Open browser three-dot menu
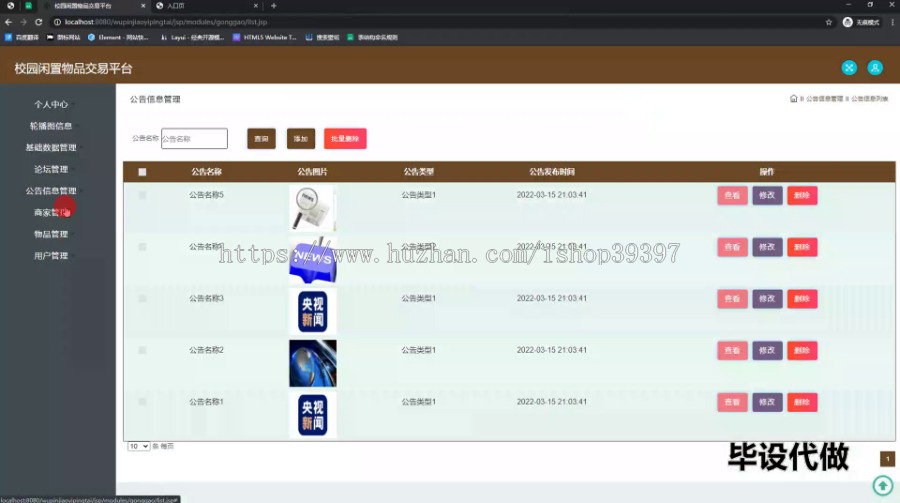 tap(893, 22)
